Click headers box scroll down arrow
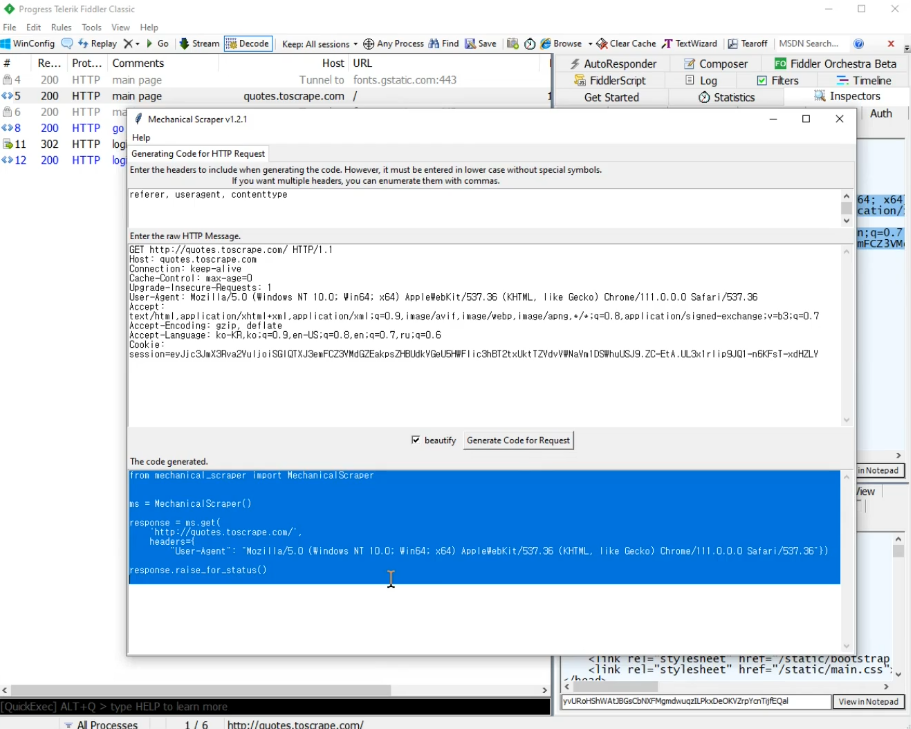911x729 pixels. [847, 221]
